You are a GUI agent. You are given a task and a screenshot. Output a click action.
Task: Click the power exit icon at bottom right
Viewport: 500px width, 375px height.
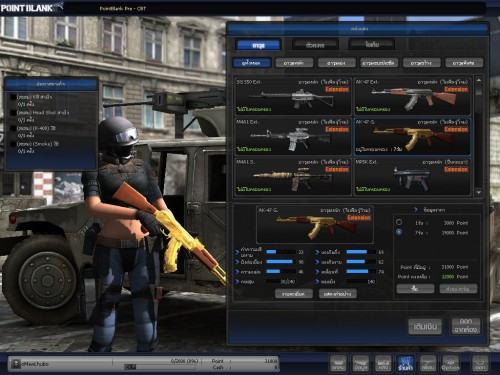pyautogui.click(x=480, y=363)
